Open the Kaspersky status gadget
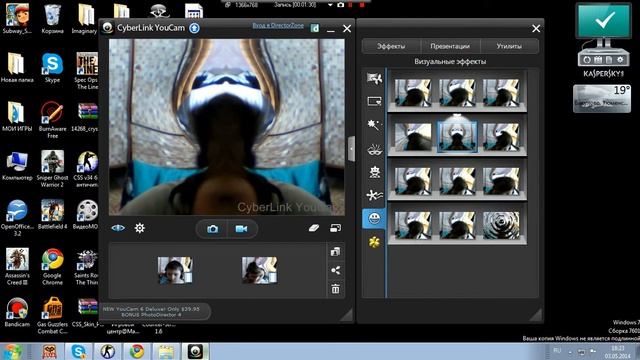This screenshot has height=360, width=640. [x=603, y=40]
